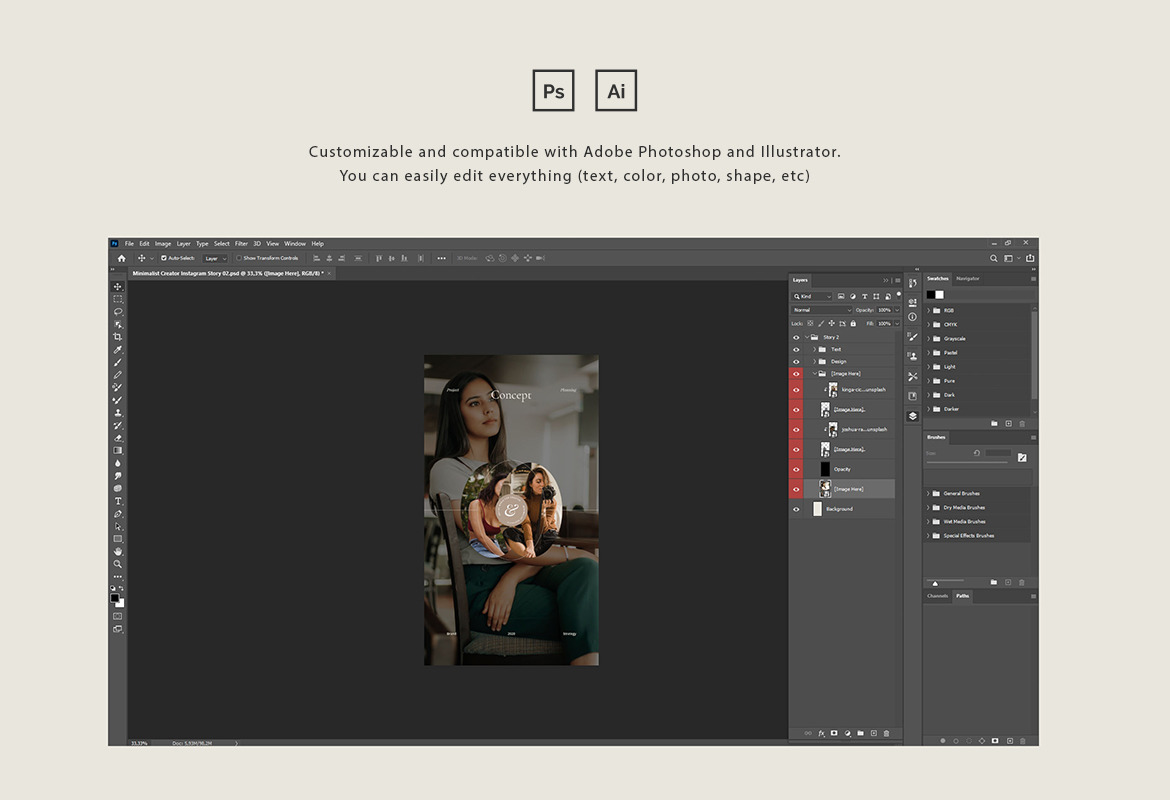
Task: Toggle the layer filter on/off switch
Action: point(898,295)
